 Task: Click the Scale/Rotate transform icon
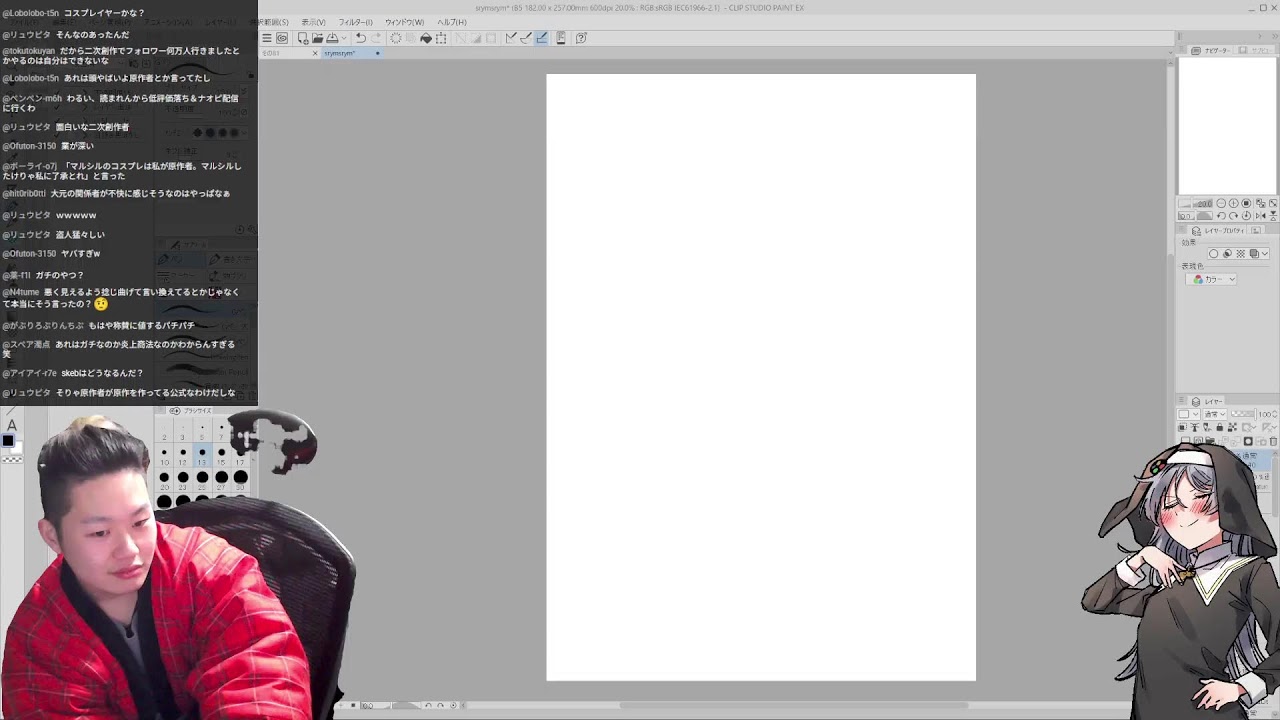click(x=441, y=38)
